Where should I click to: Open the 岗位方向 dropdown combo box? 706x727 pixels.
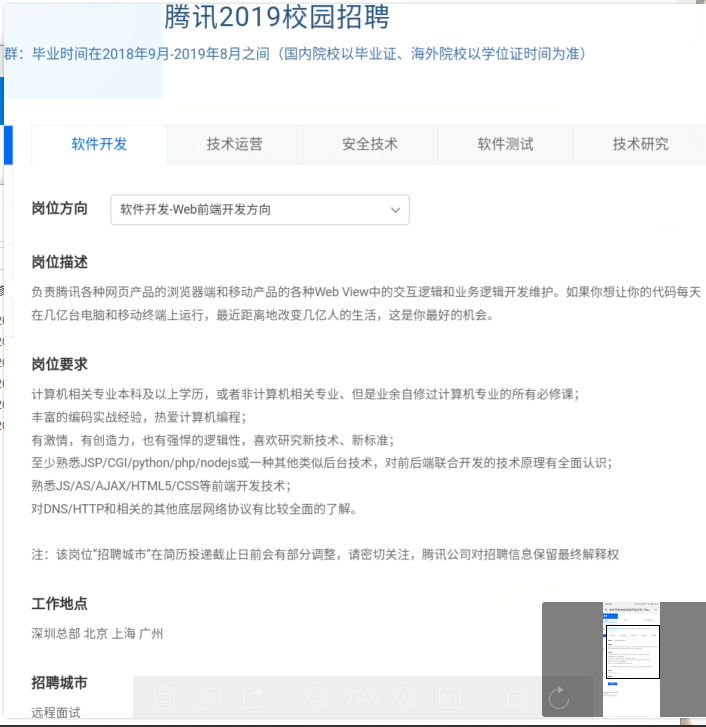pyautogui.click(x=260, y=210)
